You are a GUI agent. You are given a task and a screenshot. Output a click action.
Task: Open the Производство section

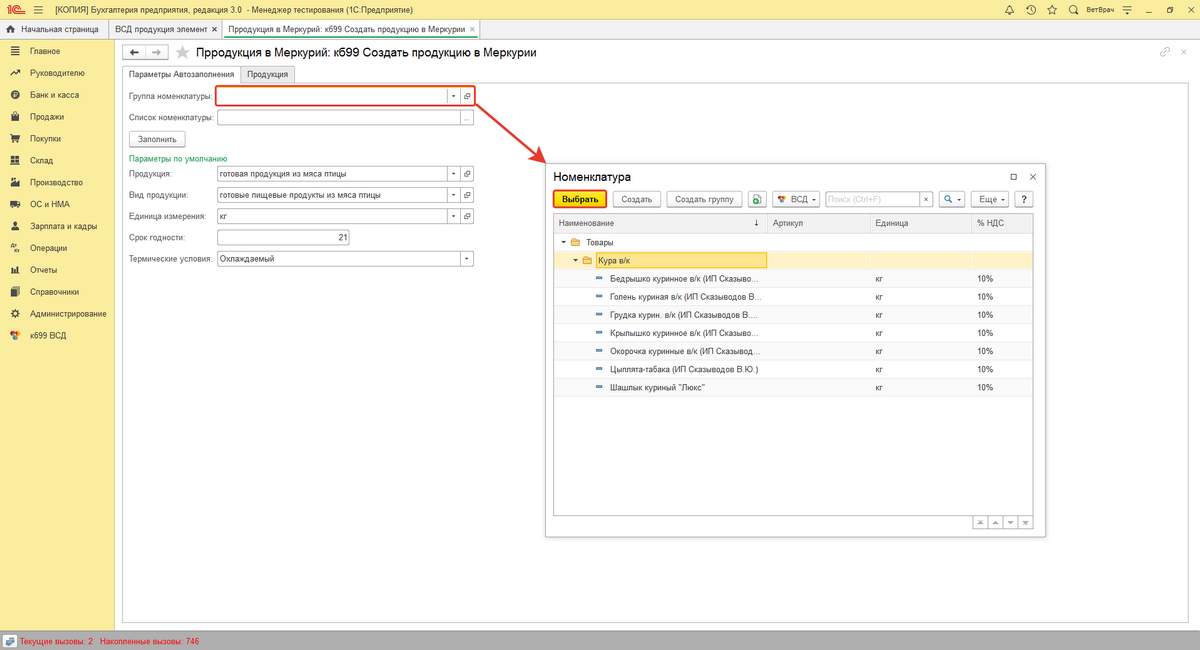[56, 182]
